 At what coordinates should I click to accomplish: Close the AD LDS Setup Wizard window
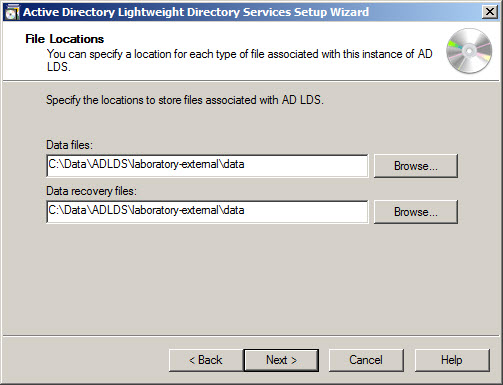coord(490,12)
